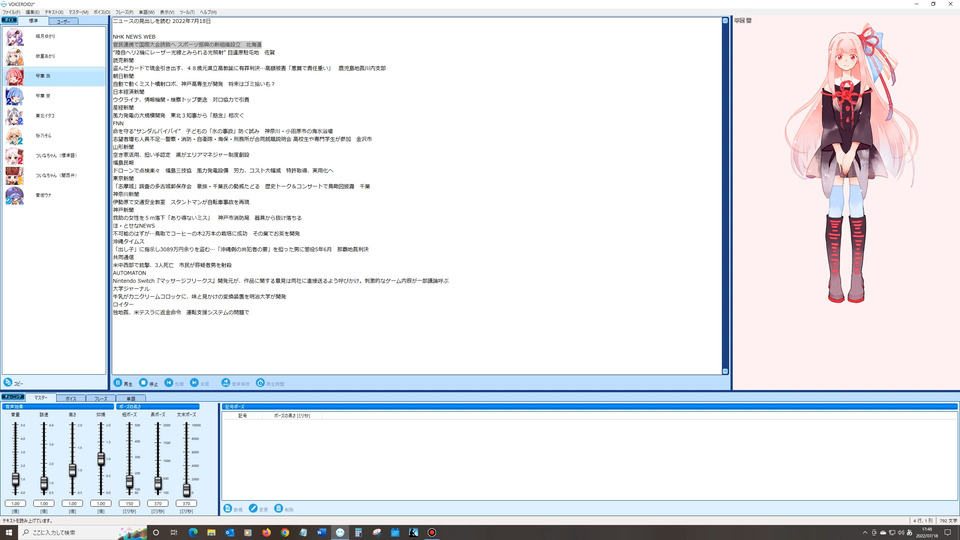Viewport: 960px width, 540px height.
Task: Open Microsoft Edge from the taskbar
Action: pos(193,533)
